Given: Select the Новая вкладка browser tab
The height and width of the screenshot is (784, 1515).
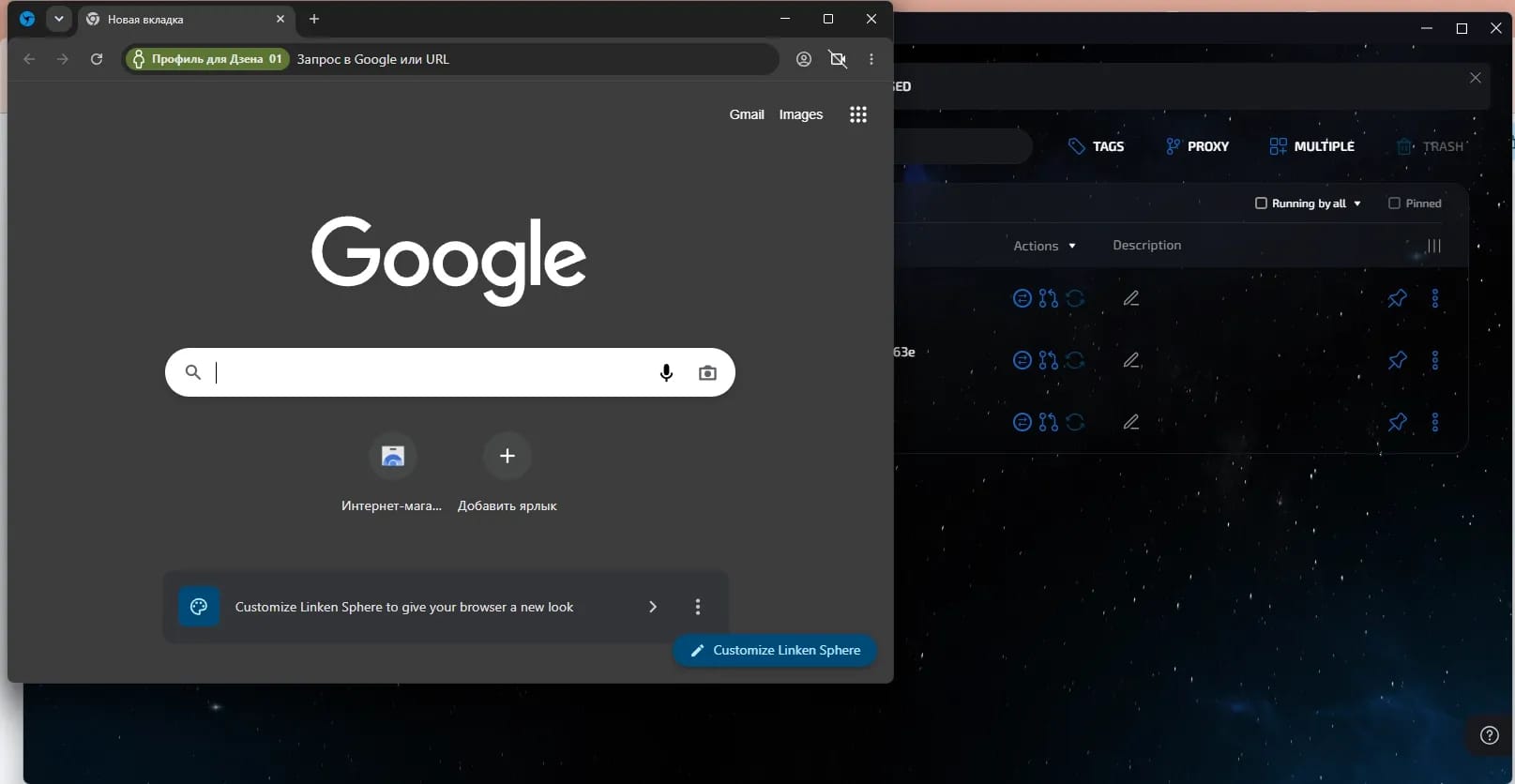Looking at the screenshot, I should coord(186,19).
